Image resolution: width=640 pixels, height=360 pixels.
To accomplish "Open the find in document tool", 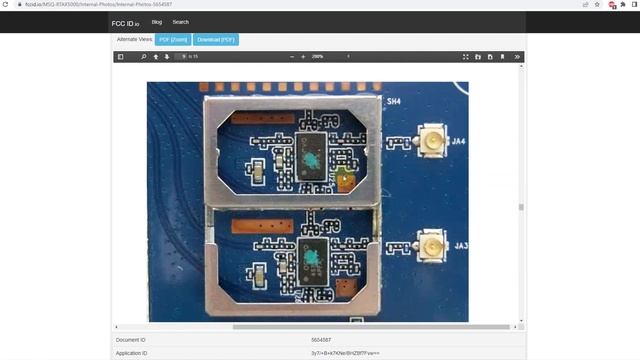I will tap(144, 57).
